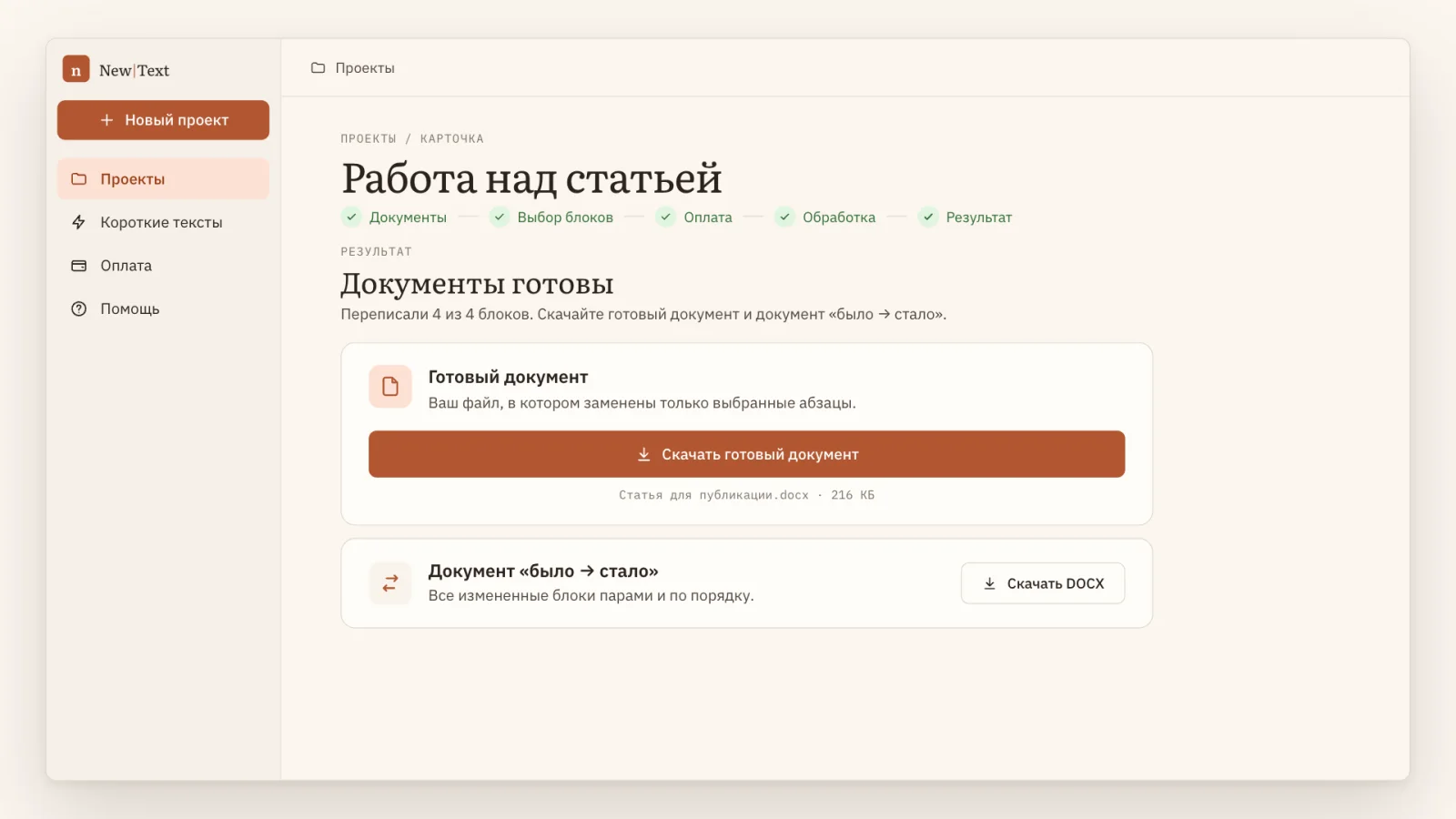Image resolution: width=1456 pixels, height=819 pixels.
Task: Click the lightning icon for Короткие тексты
Action: 79,222
